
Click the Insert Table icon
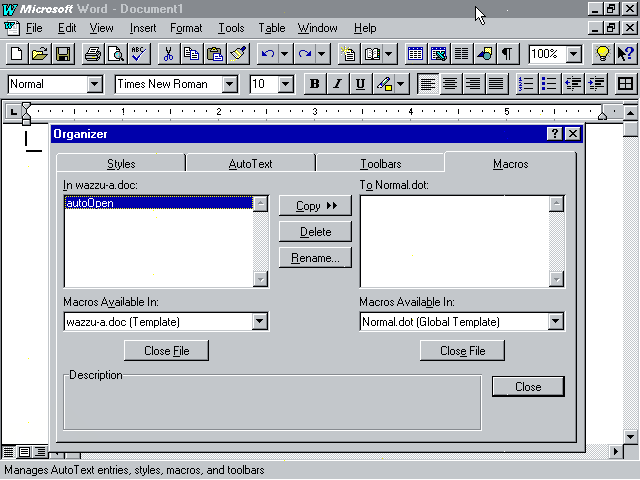[x=415, y=54]
